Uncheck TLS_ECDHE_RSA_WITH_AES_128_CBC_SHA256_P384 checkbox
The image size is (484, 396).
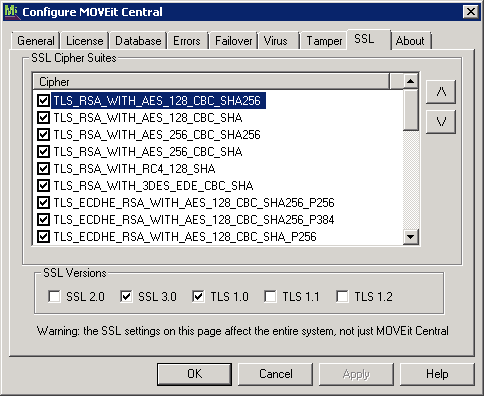pos(43,219)
